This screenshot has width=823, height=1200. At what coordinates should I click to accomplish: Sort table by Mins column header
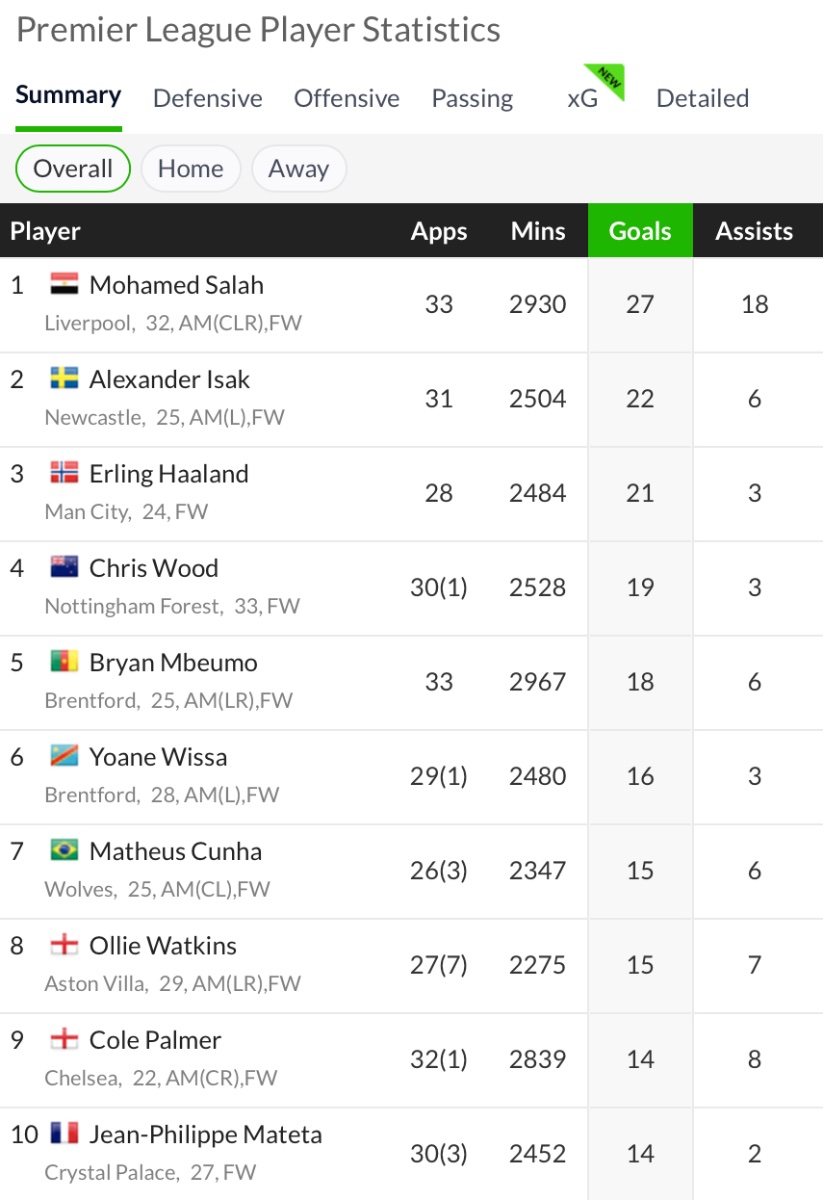point(538,231)
